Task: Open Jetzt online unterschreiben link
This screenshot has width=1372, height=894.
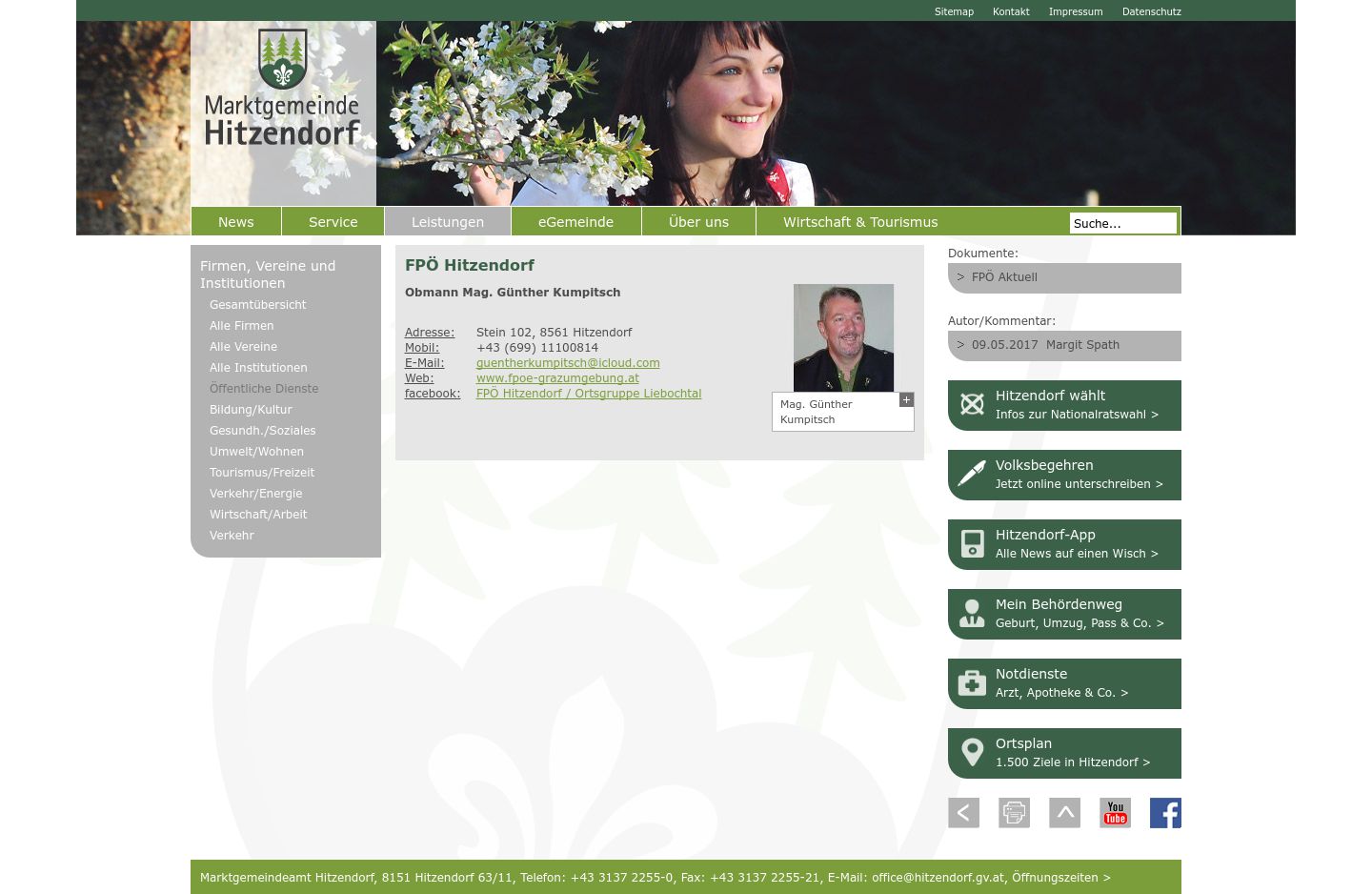Action: (1079, 484)
